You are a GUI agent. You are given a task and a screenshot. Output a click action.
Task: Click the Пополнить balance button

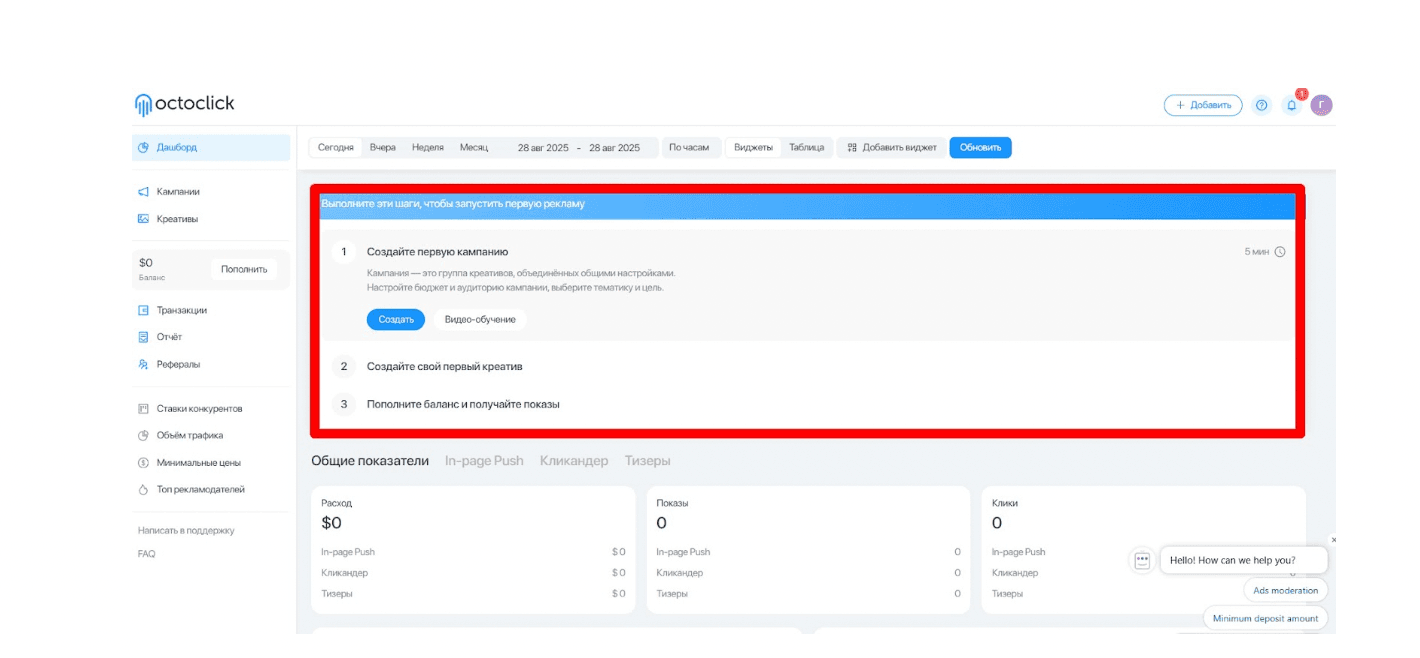[244, 269]
